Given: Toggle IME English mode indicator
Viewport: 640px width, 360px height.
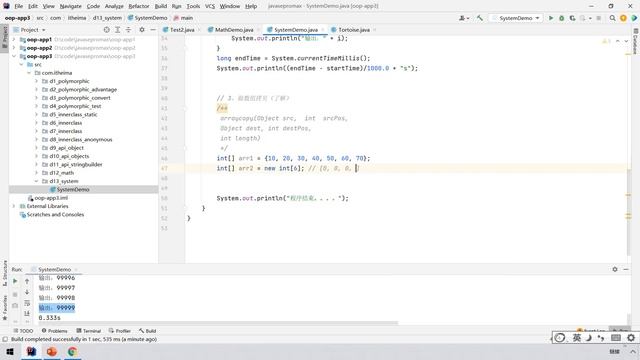Looking at the screenshot, I should (x=576, y=338).
